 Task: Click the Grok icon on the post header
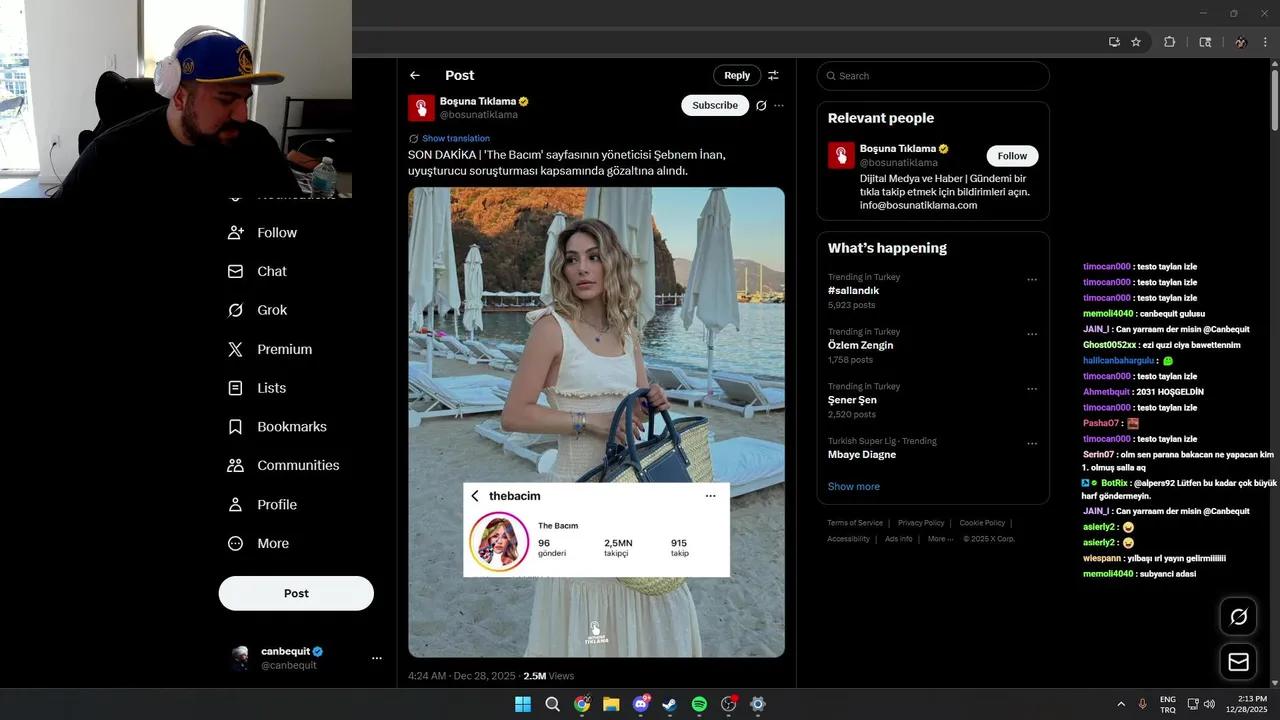[761, 105]
